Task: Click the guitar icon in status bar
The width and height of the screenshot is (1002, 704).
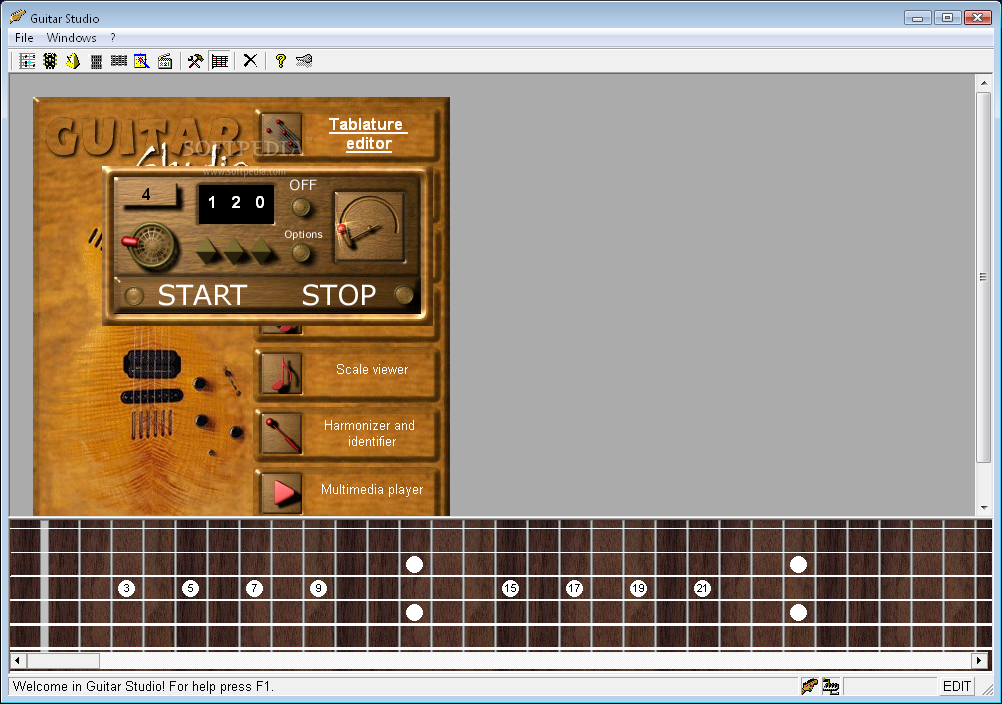Action: pos(810,687)
